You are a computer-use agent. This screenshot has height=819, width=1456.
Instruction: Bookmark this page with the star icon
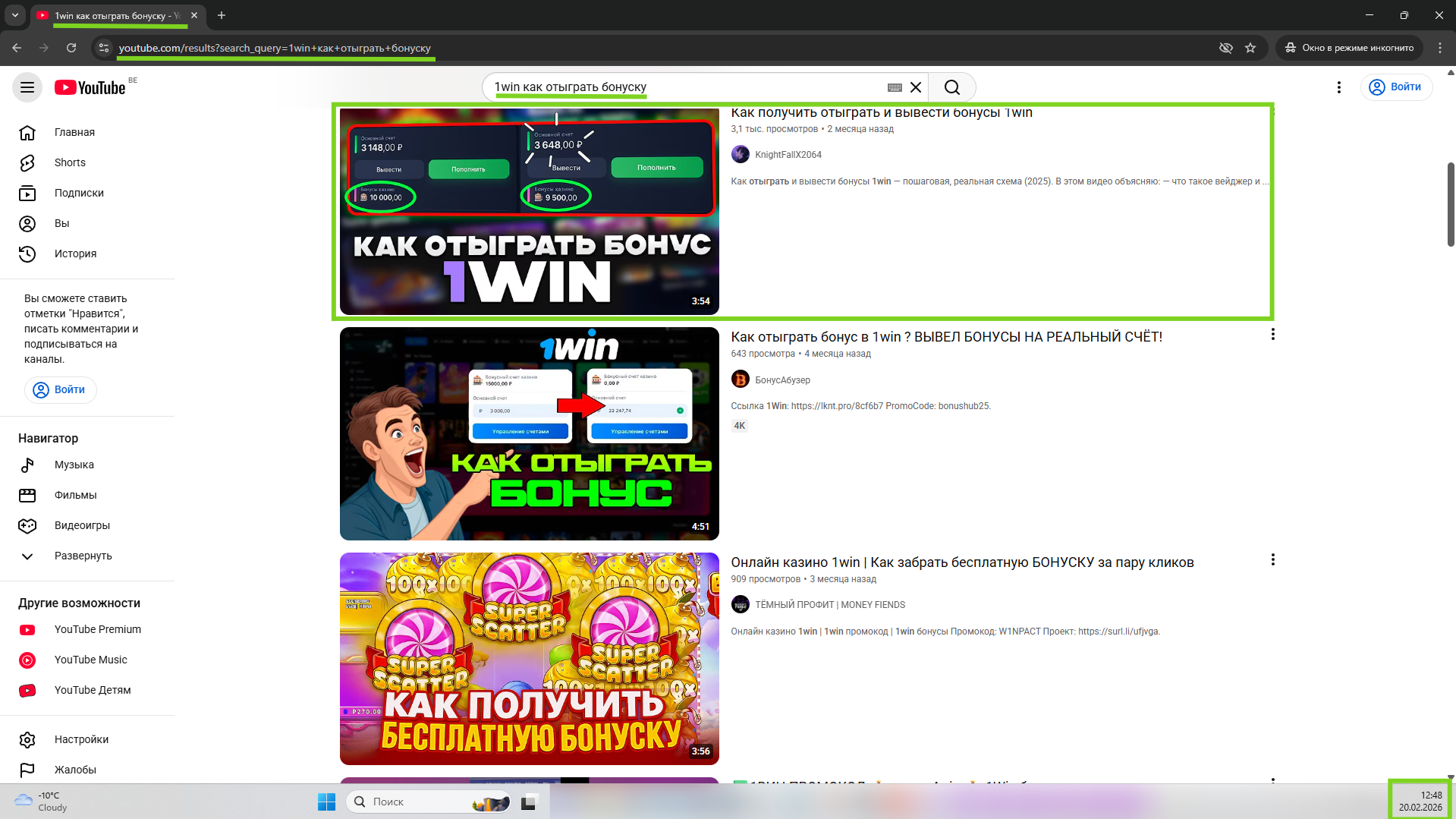(x=1250, y=48)
